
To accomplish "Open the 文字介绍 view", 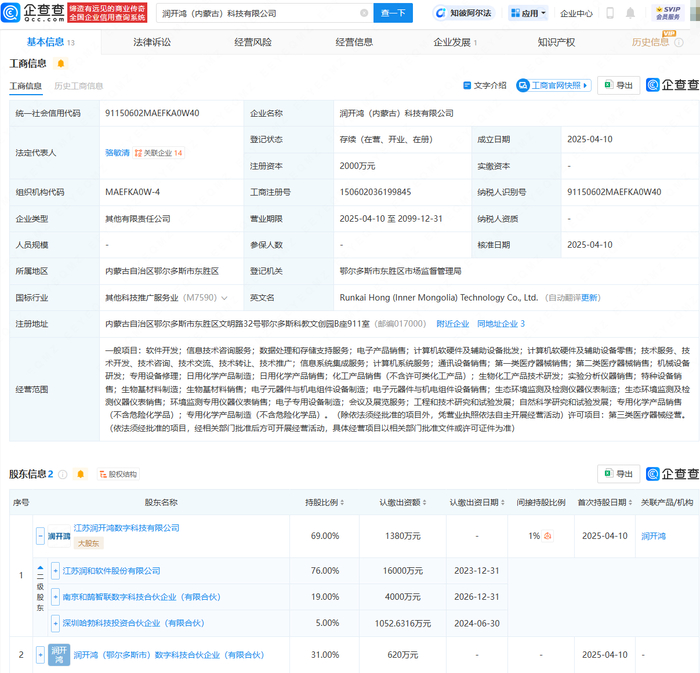I will point(484,85).
